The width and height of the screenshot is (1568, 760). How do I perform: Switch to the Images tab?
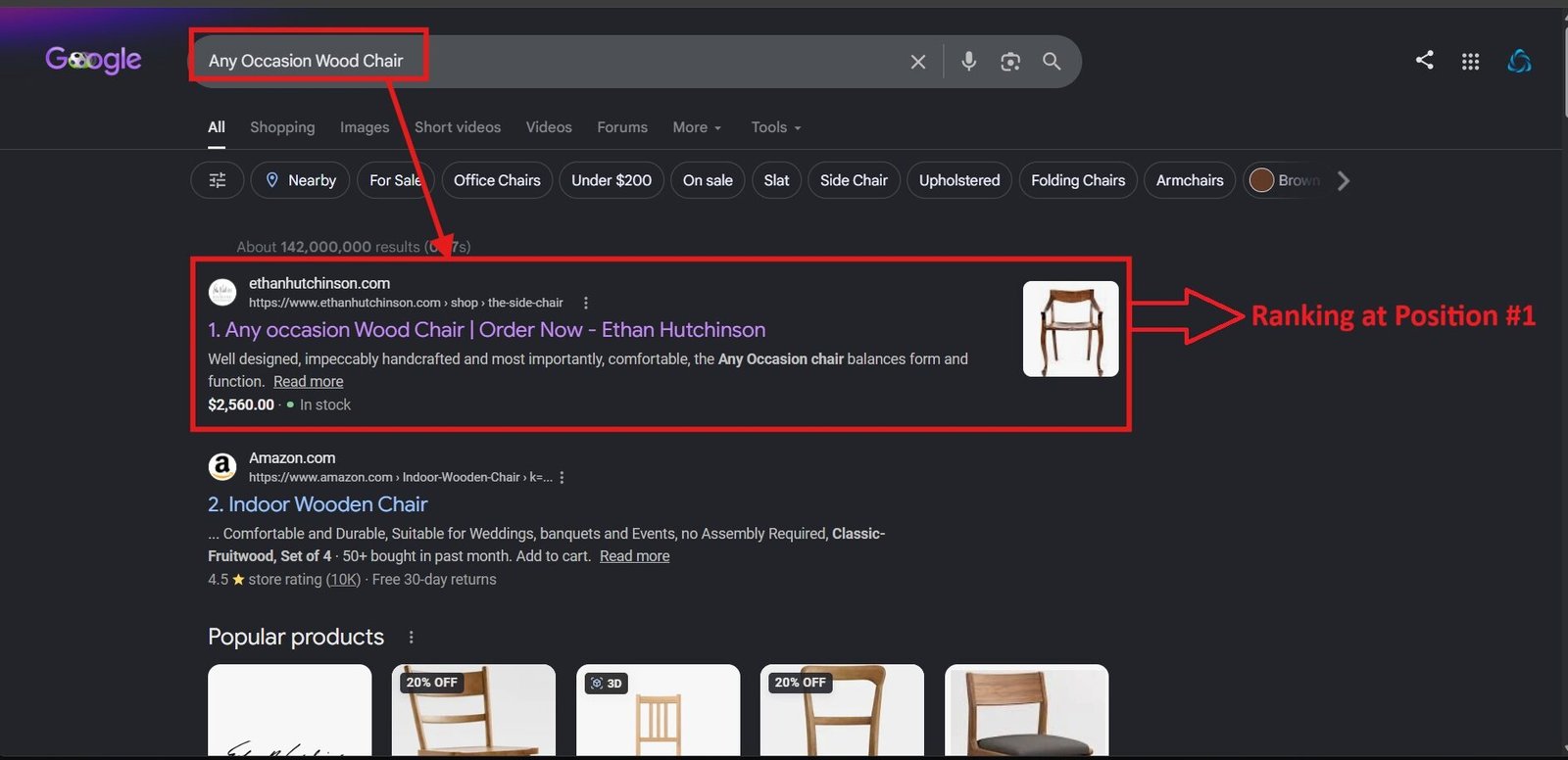tap(365, 127)
